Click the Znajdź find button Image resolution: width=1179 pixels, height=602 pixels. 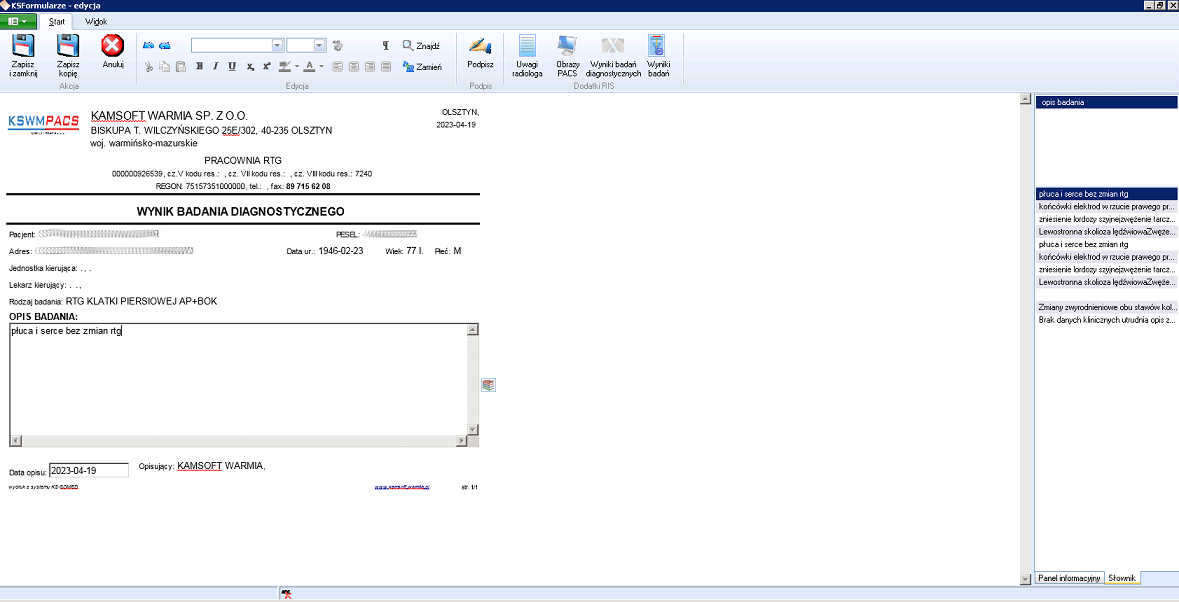tap(421, 46)
